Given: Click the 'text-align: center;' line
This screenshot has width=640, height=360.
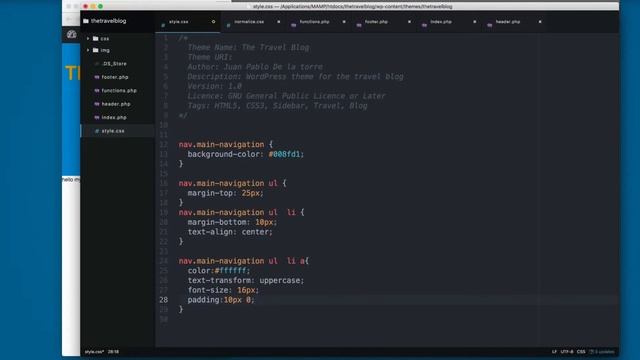Looking at the screenshot, I should point(230,232).
